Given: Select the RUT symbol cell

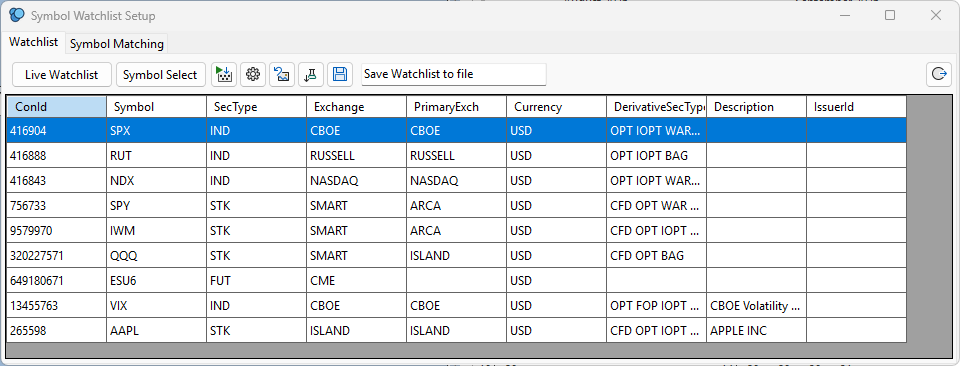Looking at the screenshot, I should pos(157,155).
